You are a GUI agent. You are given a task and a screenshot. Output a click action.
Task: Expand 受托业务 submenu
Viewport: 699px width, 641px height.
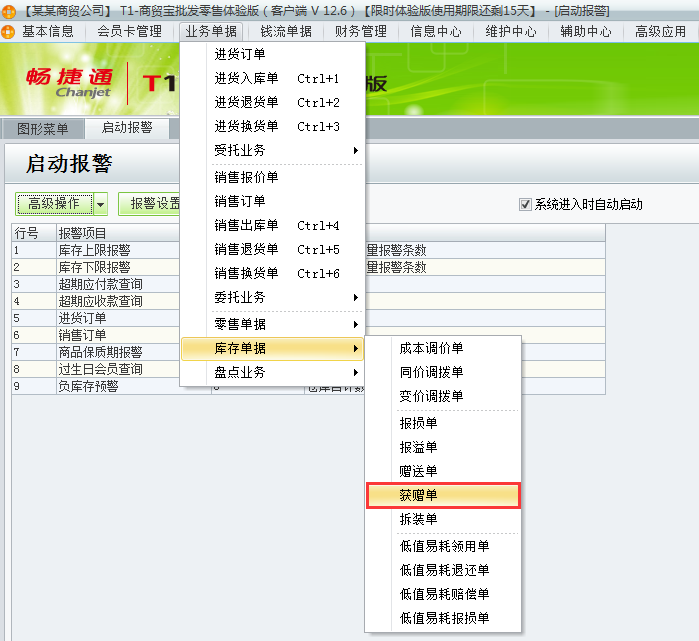[273, 150]
